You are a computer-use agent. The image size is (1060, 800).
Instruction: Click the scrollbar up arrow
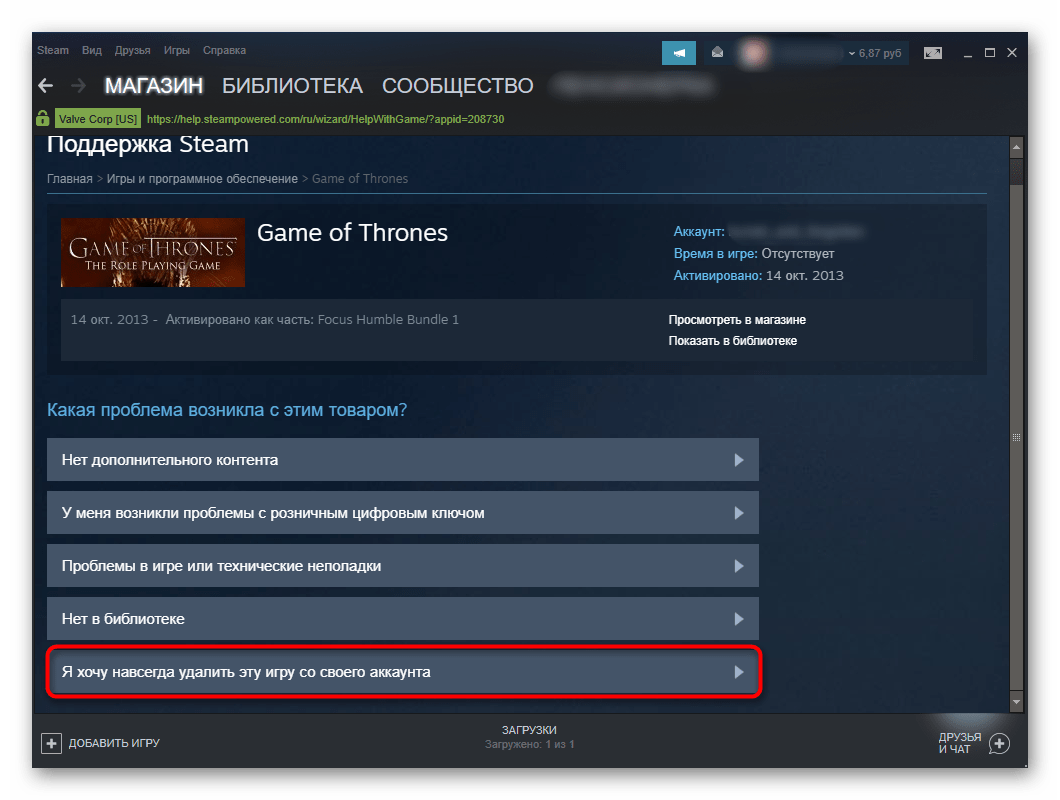tap(1016, 146)
